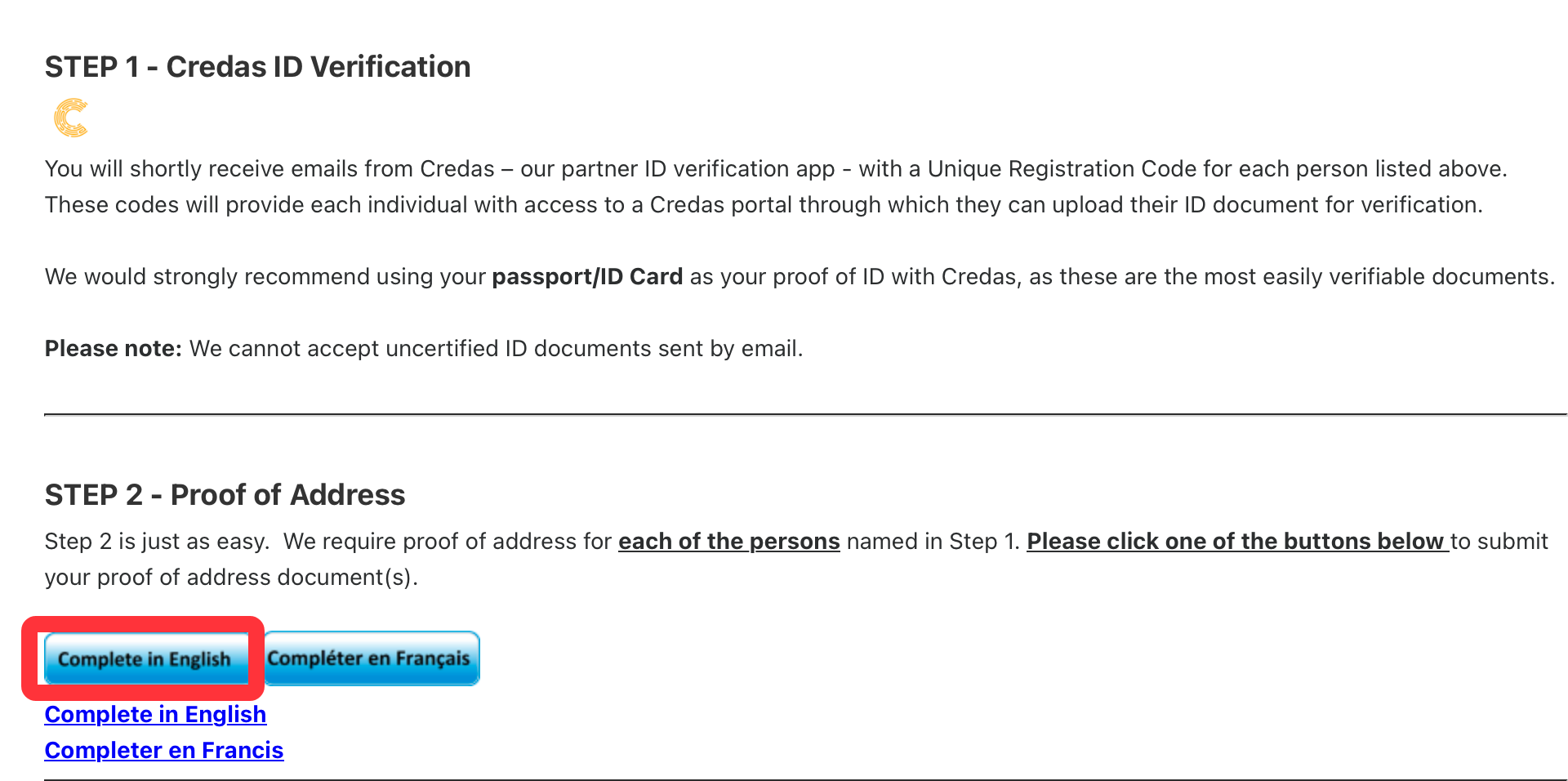Click the horizontal divider below Step 1
This screenshot has width=1568, height=781.
tap(805, 415)
